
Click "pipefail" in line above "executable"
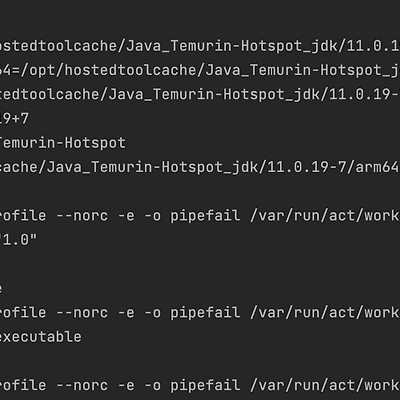click(205, 313)
